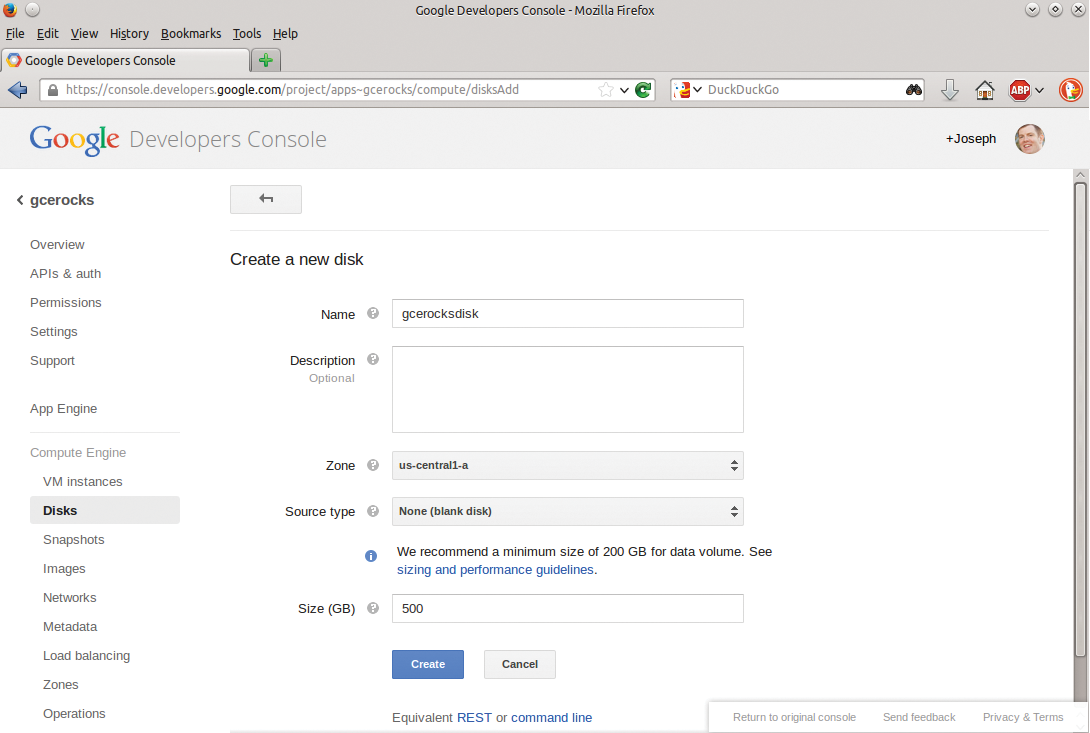Click the Adblock Plus ABP icon

point(1020,90)
